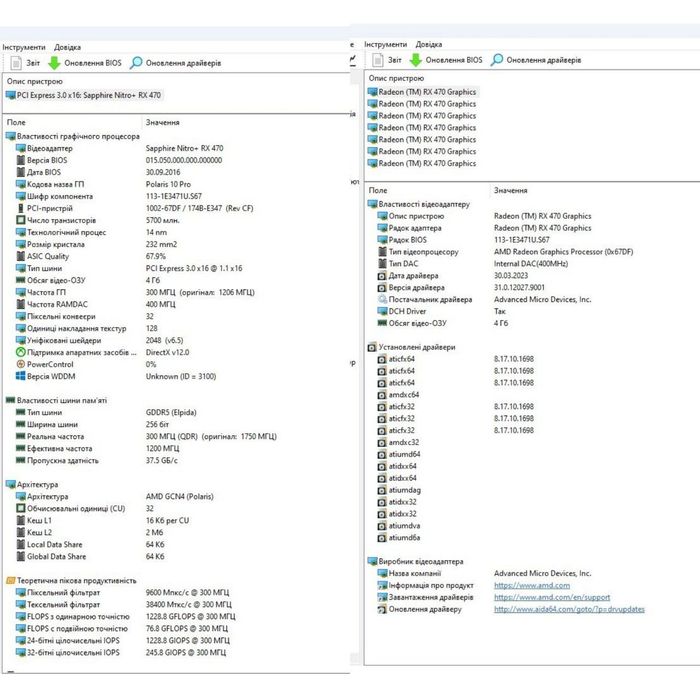
Task: Select the ASIC Quality row
Action: click(91, 256)
